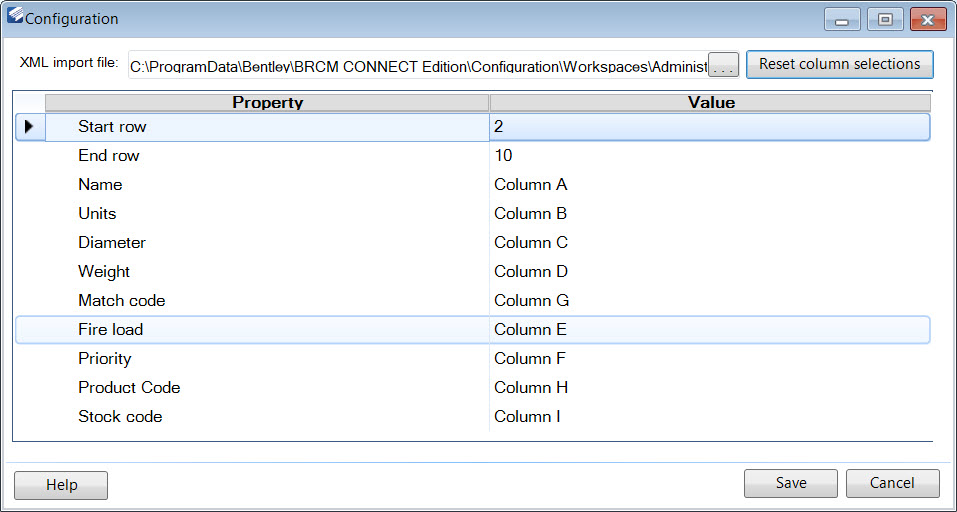
Task: Edit the Start row value 2
Action: [710, 127]
